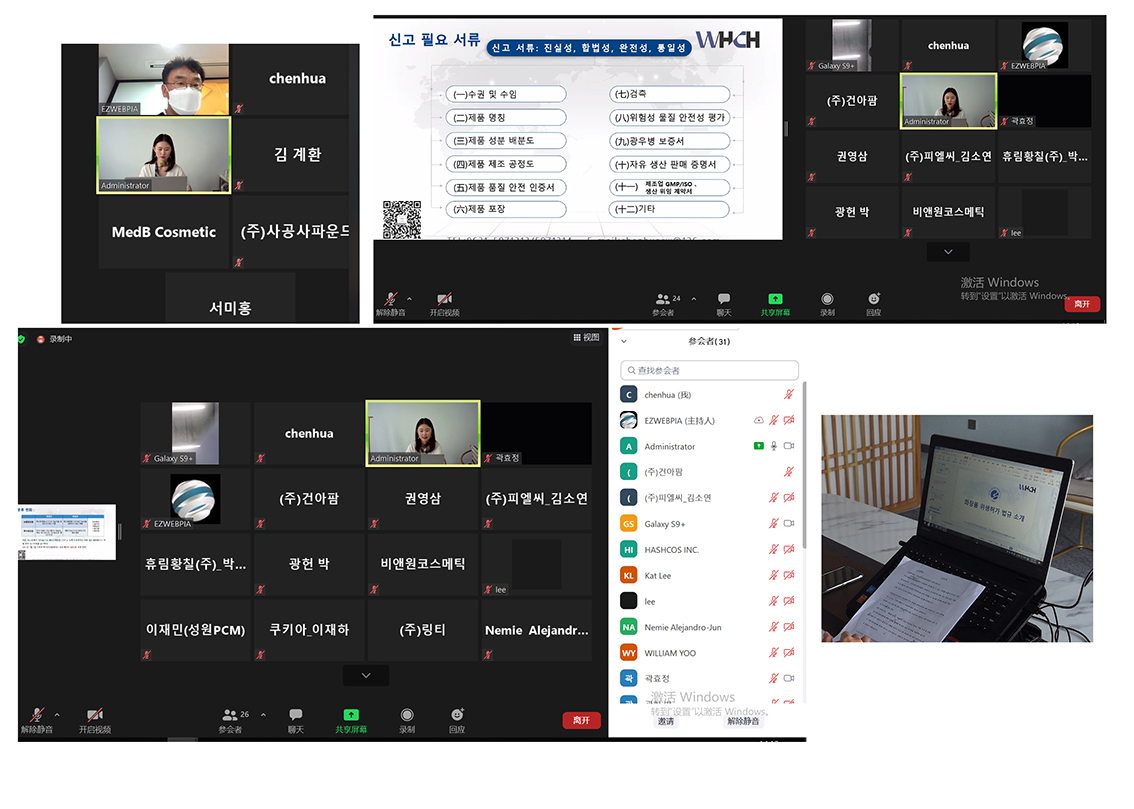Screen dimensions: 1134x809
Task: Click the participants panel vertical scrollbar
Action: click(804, 466)
